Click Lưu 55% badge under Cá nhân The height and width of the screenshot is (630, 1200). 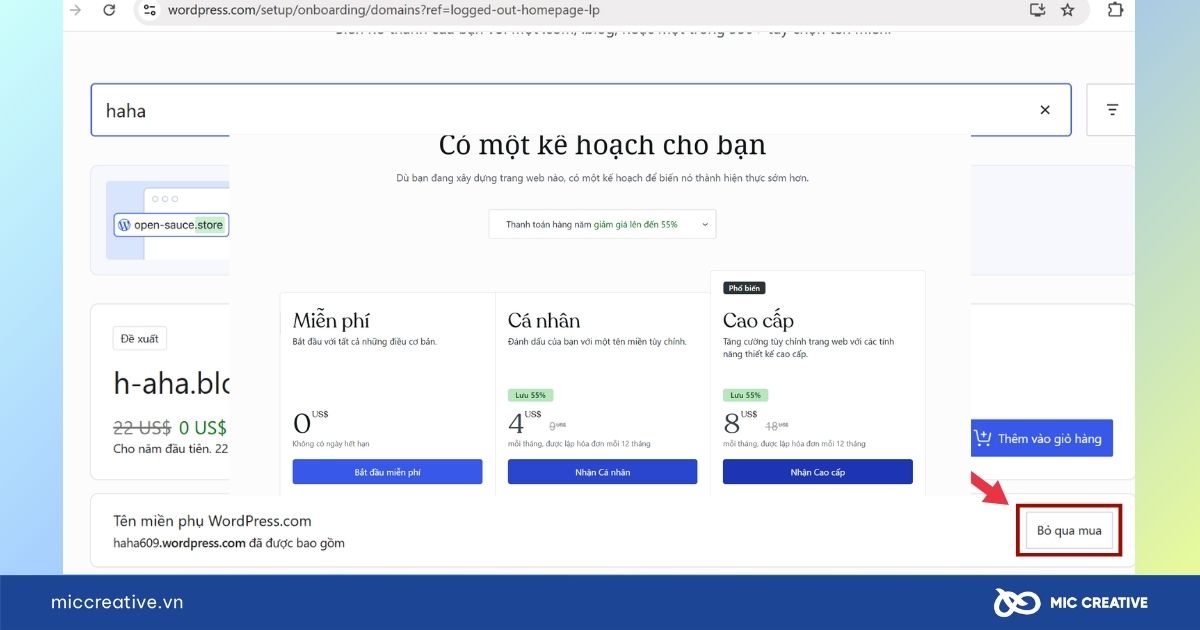531,395
